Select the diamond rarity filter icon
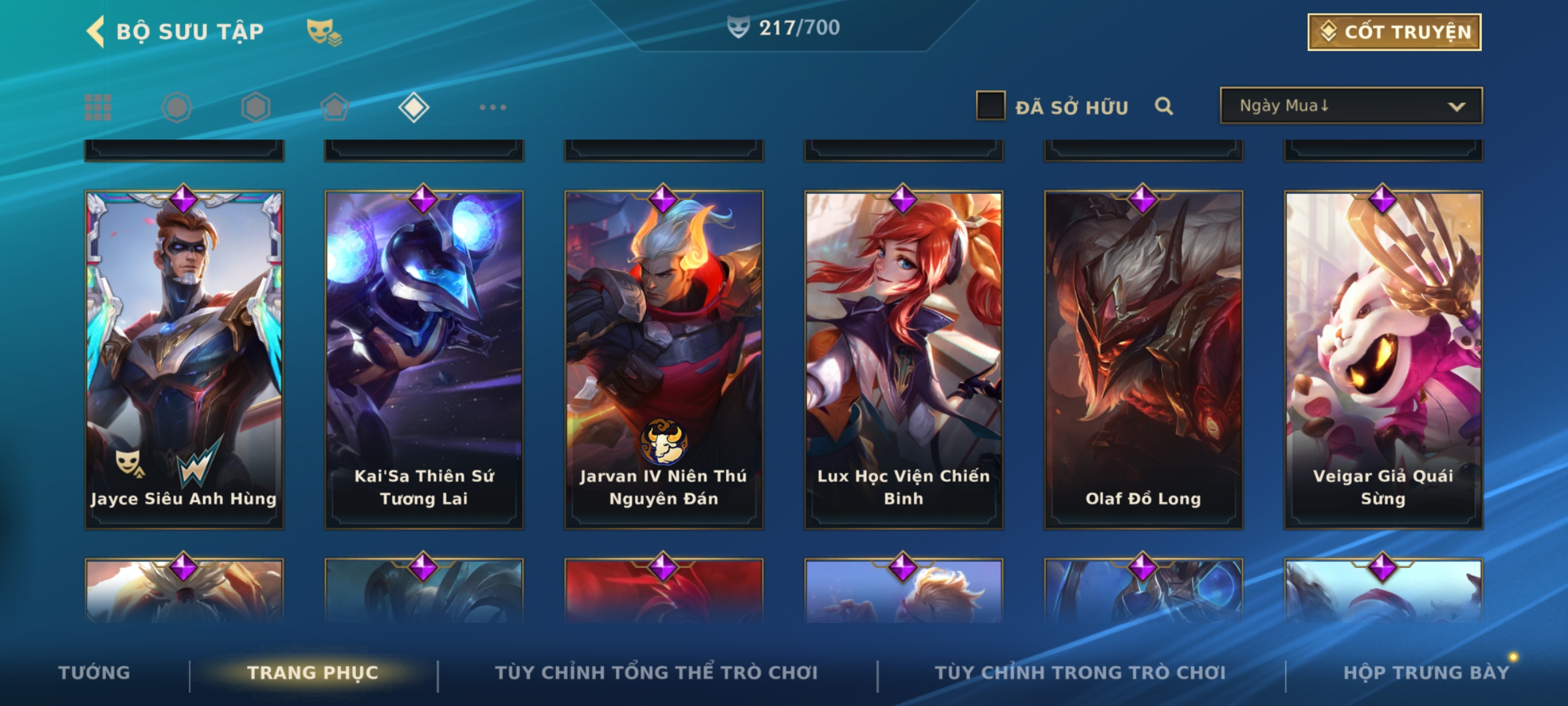This screenshot has height=706, width=1568. [x=414, y=107]
